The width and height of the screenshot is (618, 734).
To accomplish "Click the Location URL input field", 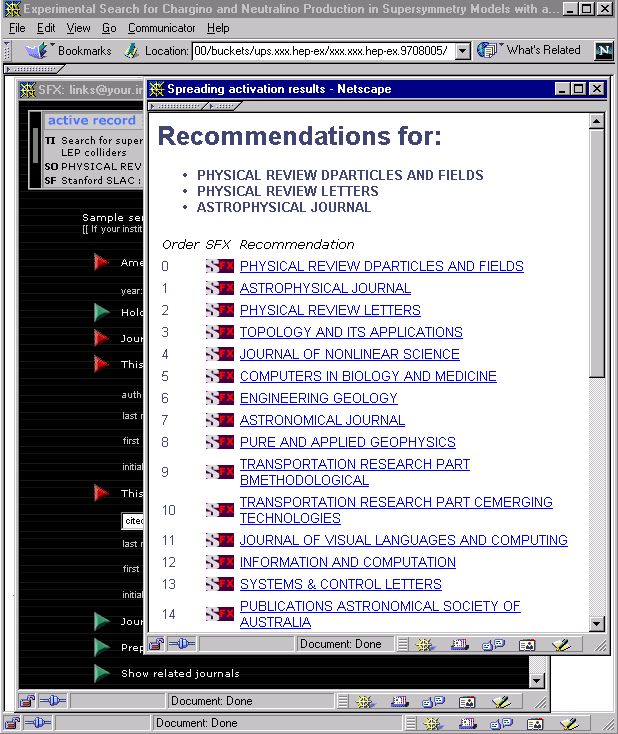I will click(x=324, y=51).
